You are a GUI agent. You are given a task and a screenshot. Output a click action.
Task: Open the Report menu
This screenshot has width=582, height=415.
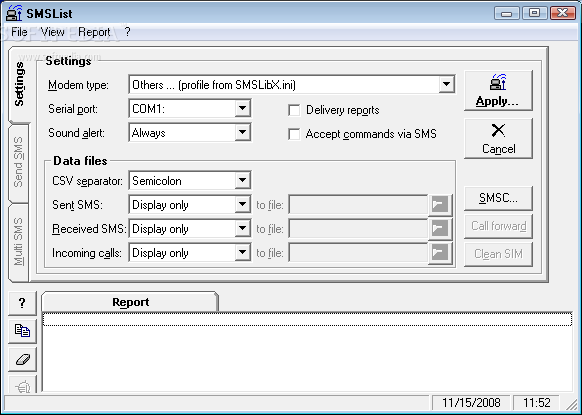pyautogui.click(x=94, y=32)
